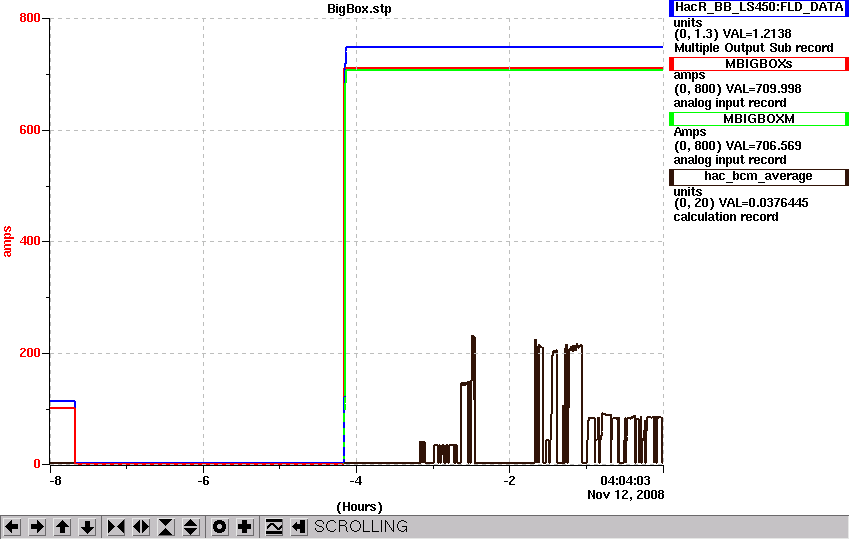Click the 200 y-axis tick label

(30, 353)
